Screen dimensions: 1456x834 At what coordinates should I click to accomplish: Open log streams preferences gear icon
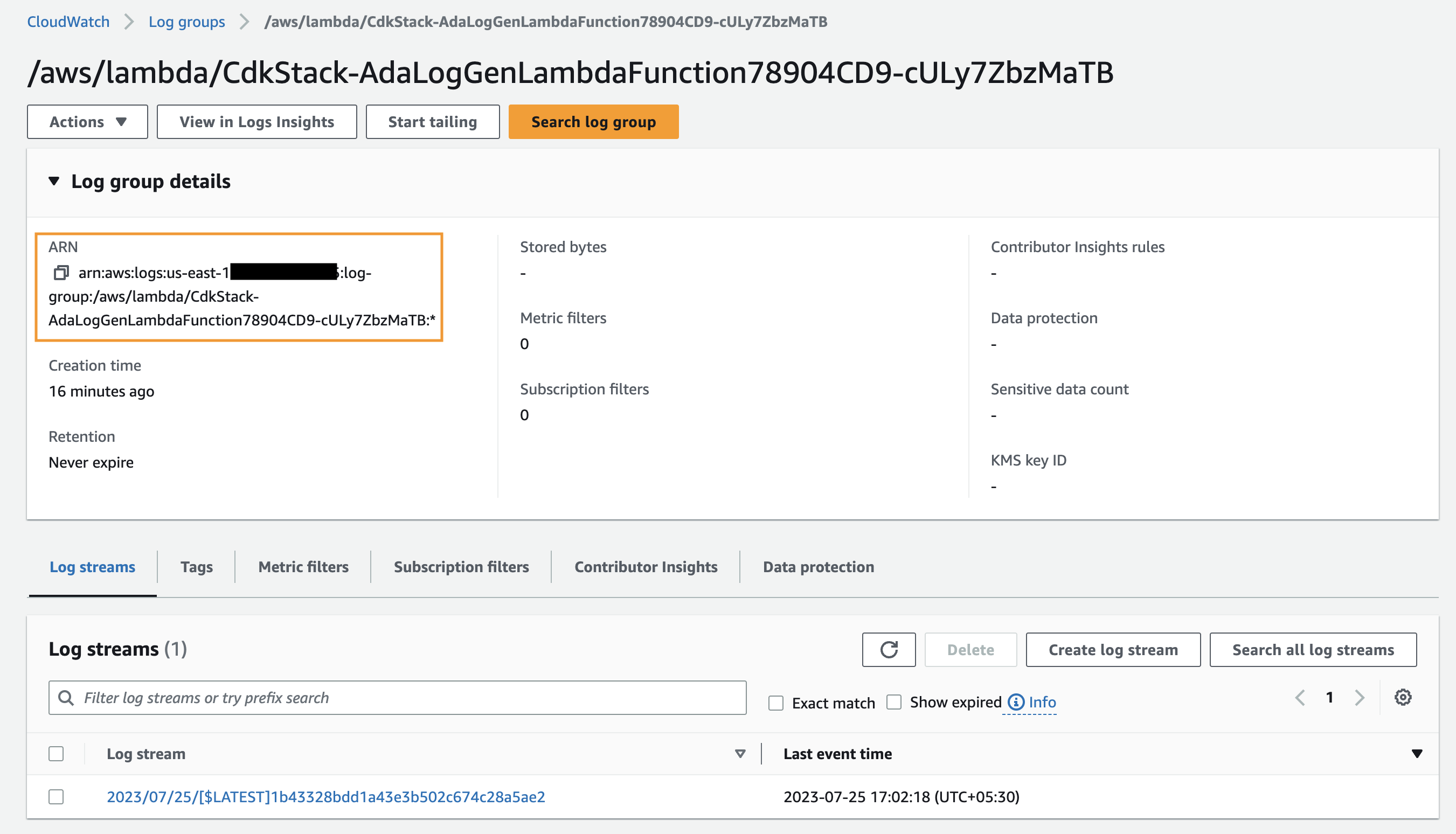(x=1403, y=698)
